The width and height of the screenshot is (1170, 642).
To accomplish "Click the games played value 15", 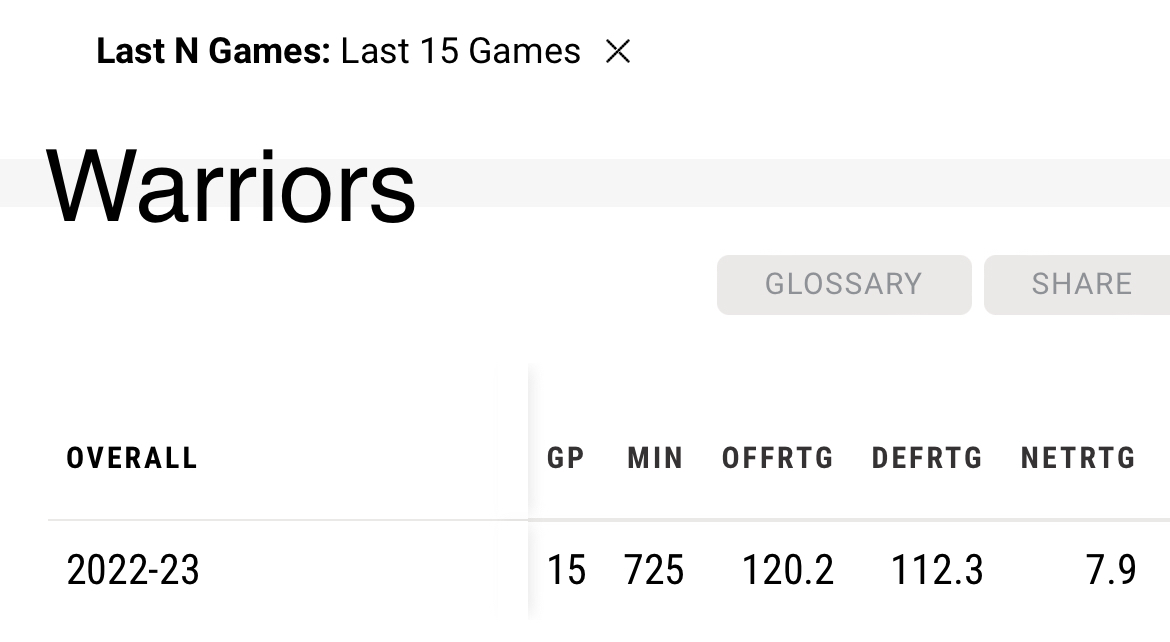I will [565, 571].
